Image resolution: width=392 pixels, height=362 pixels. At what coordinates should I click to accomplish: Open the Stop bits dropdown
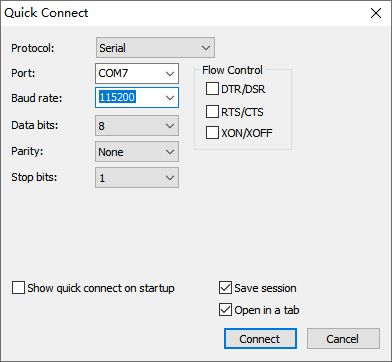point(137,178)
